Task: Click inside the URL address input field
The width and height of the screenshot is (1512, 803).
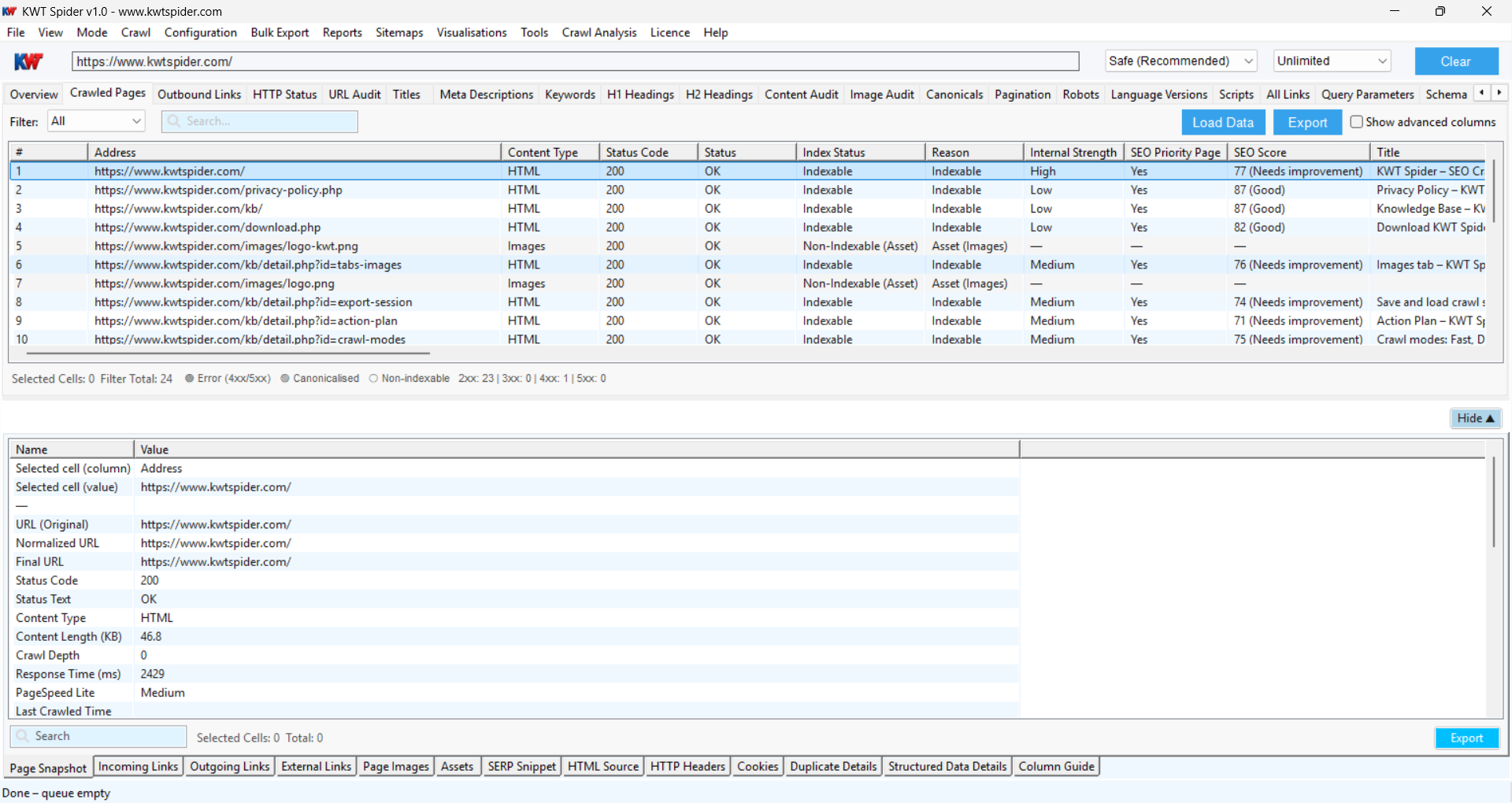Action: [x=551, y=61]
